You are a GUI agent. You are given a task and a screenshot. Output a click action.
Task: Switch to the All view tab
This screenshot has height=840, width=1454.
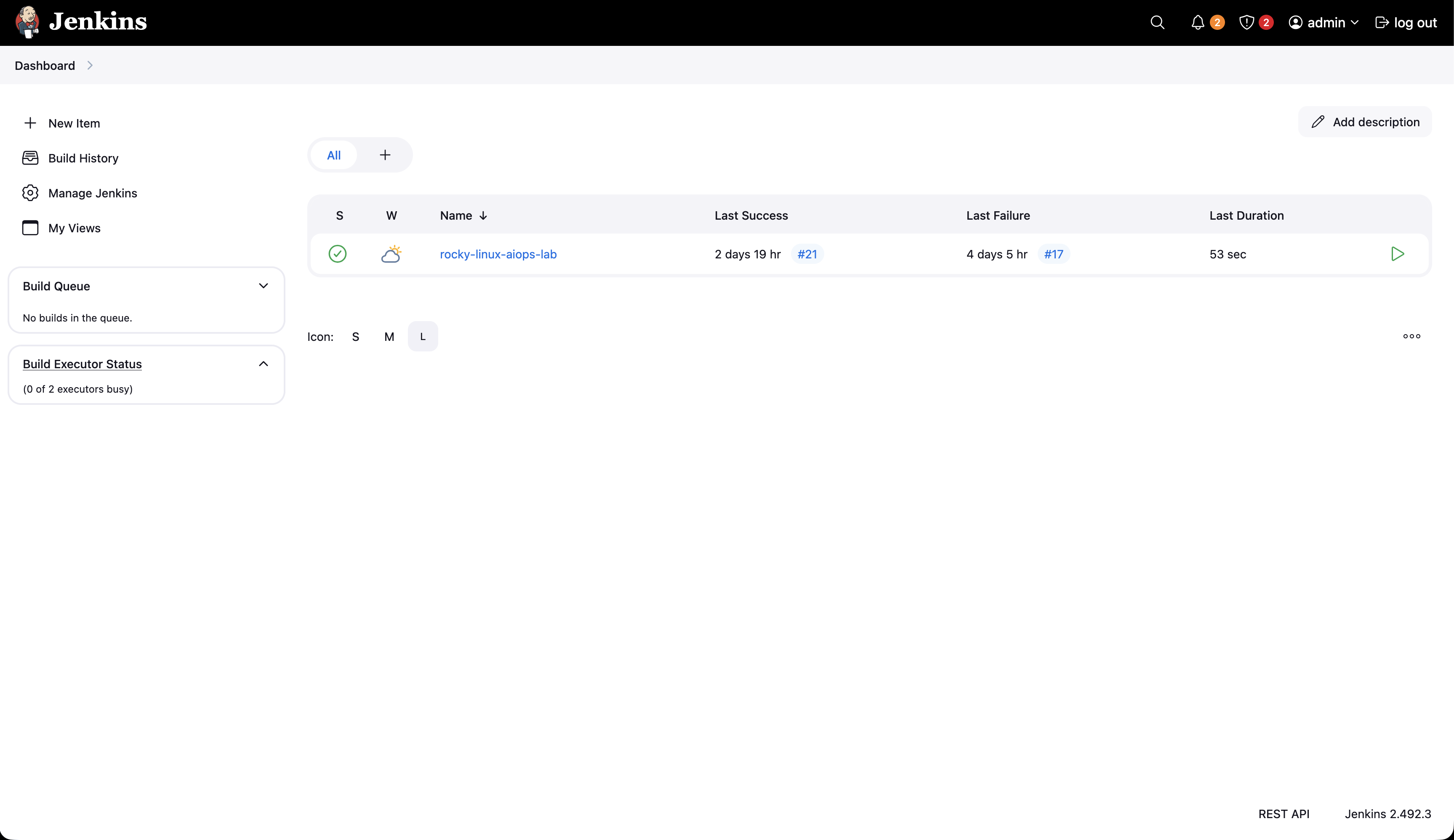tap(333, 155)
